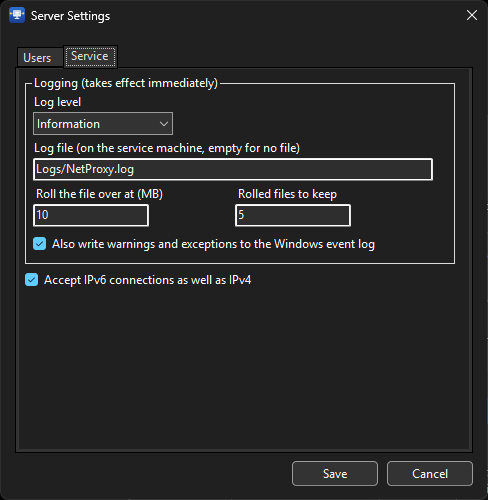Click the Server Settings app icon
This screenshot has width=488, height=500.
(17, 15)
